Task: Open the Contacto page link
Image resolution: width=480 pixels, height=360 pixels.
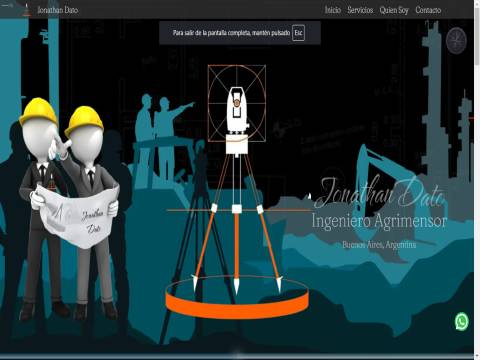Action: tap(428, 10)
